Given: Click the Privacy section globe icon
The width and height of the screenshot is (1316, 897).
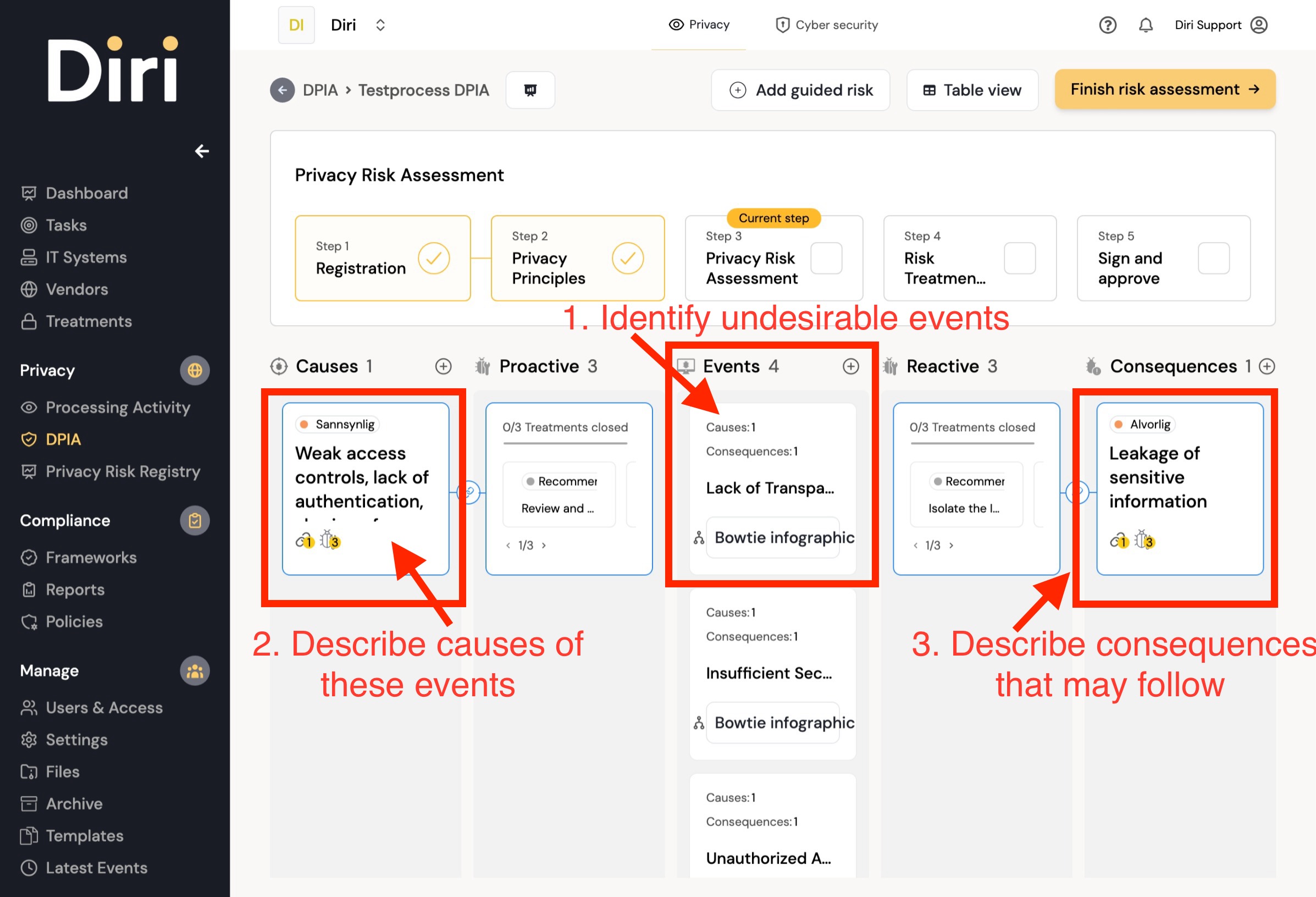Looking at the screenshot, I should 195,371.
